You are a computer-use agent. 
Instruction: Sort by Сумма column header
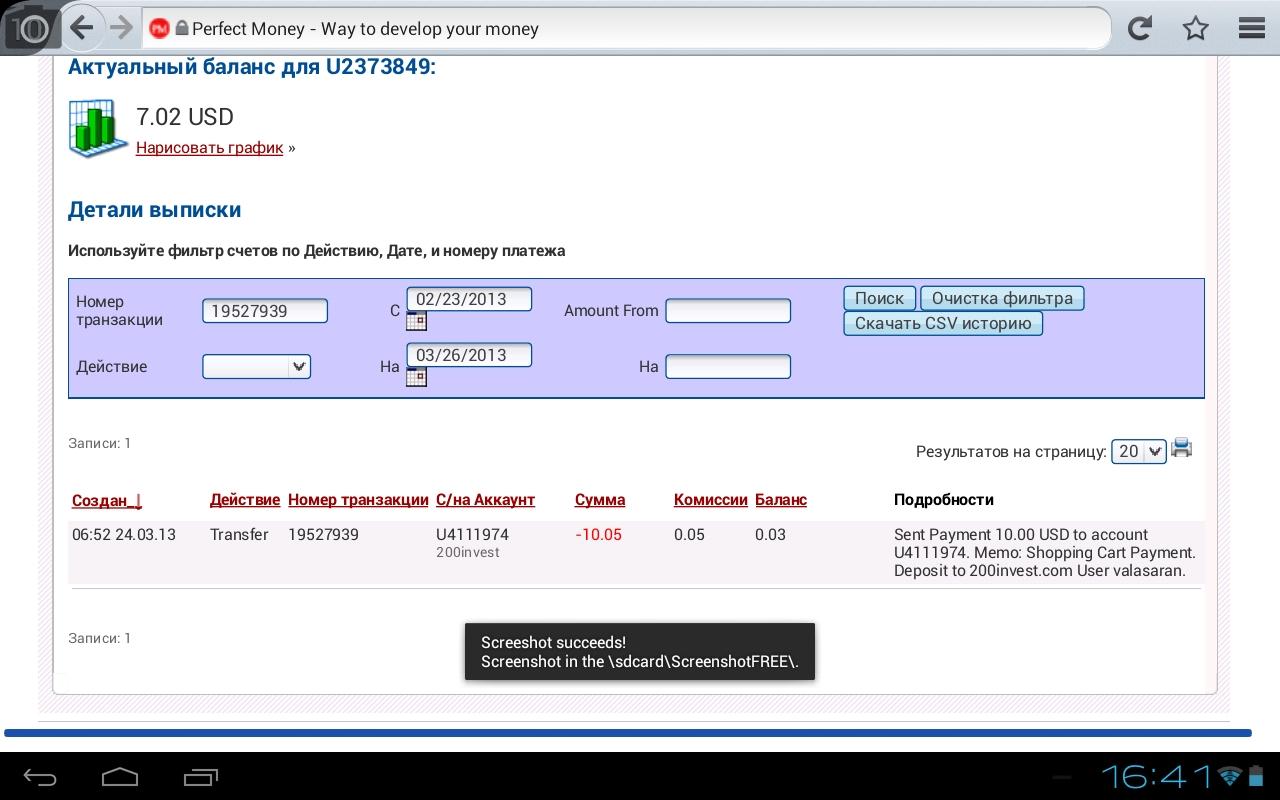click(x=600, y=500)
